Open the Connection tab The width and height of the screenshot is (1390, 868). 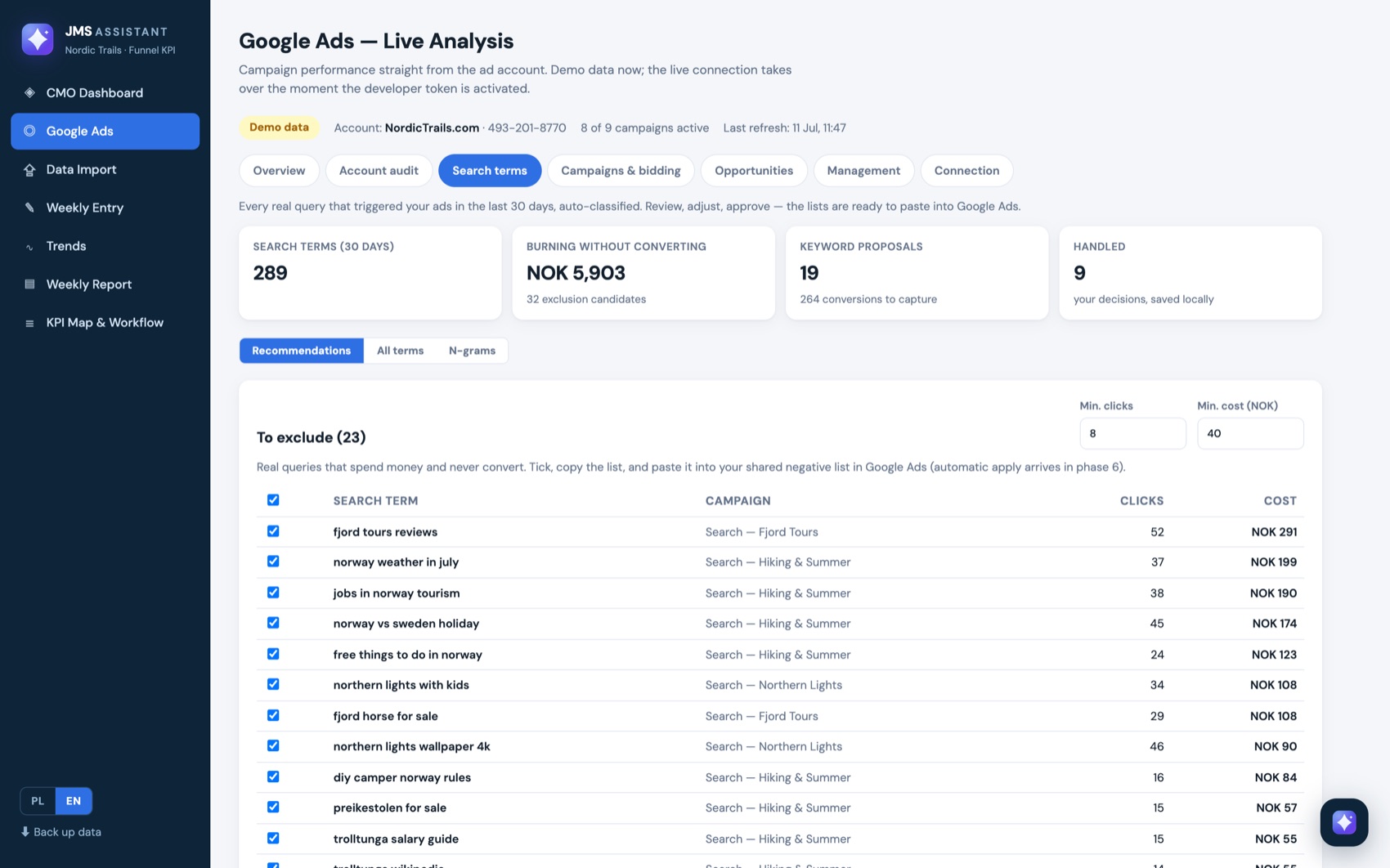point(966,170)
